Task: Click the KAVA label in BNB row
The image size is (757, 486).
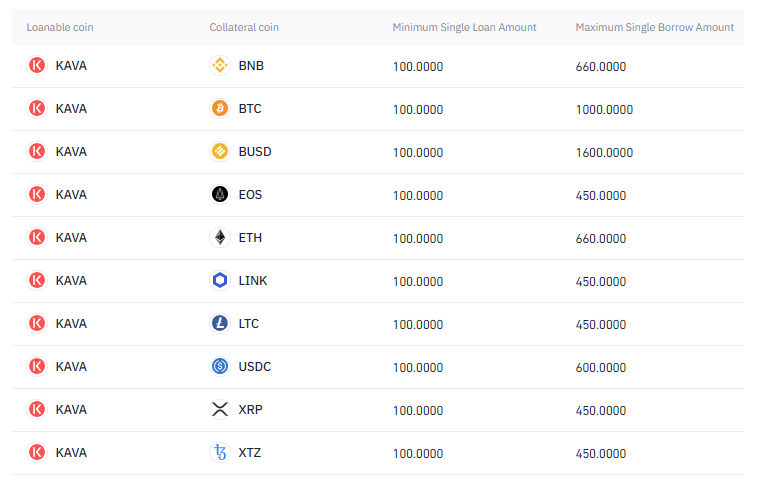Action: (71, 66)
